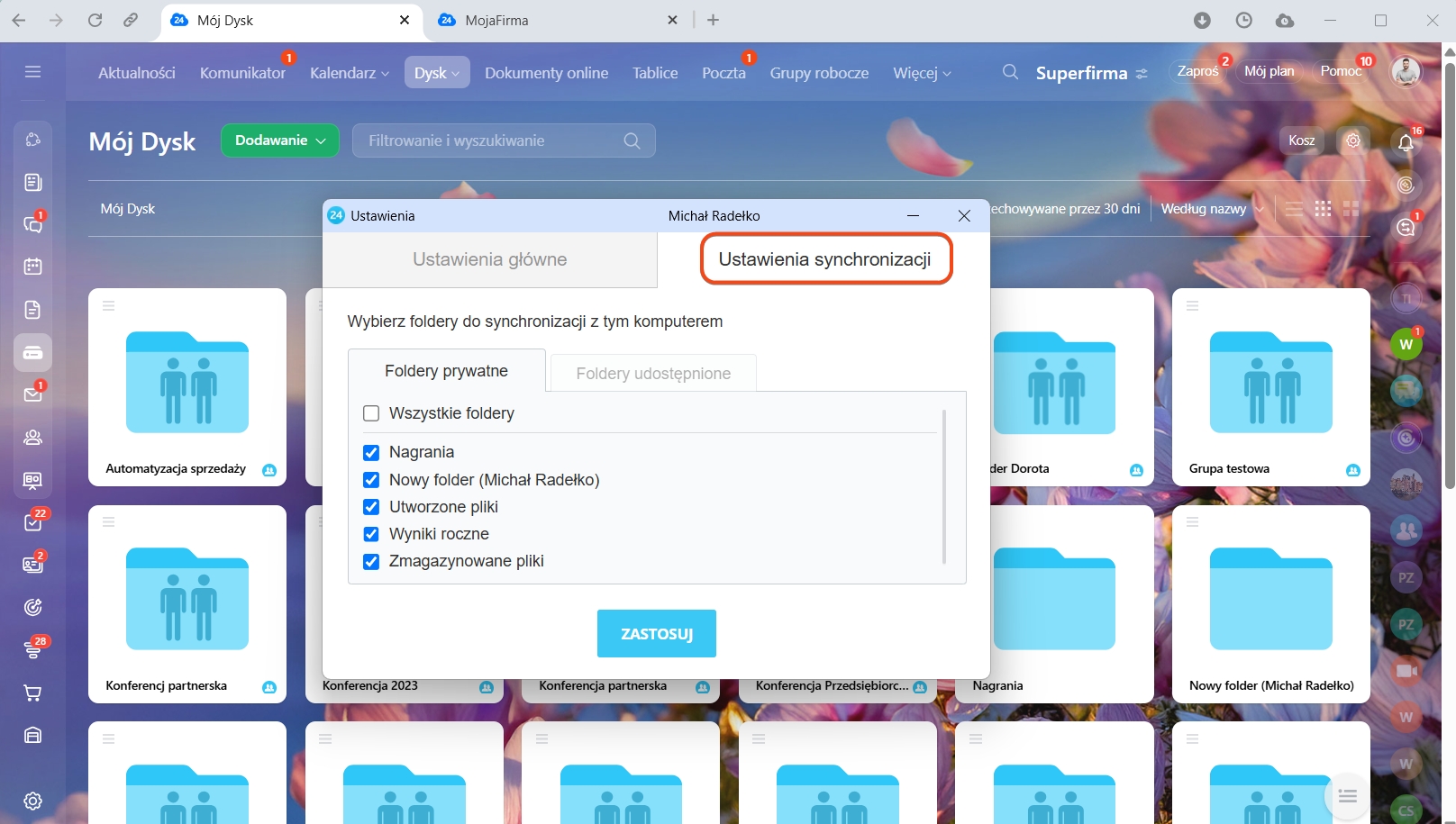1456x824 pixels.
Task: Switch to Ustawienia główne tab
Action: tap(490, 259)
